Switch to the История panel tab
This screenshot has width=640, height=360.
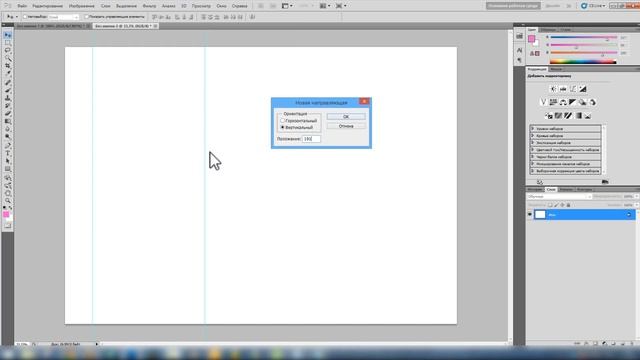(535, 189)
